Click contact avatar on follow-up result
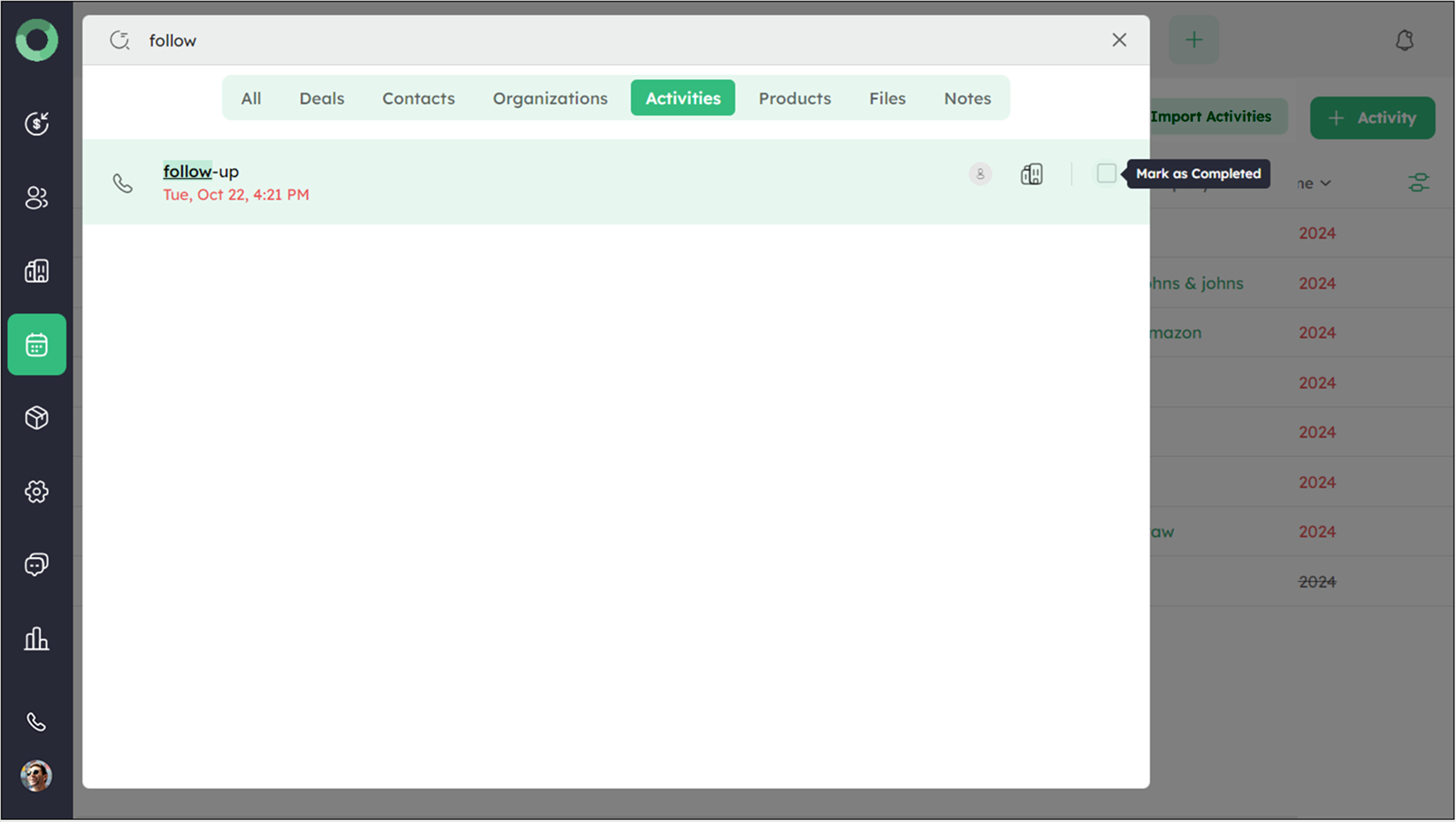The height and width of the screenshot is (822, 1456). tap(980, 174)
